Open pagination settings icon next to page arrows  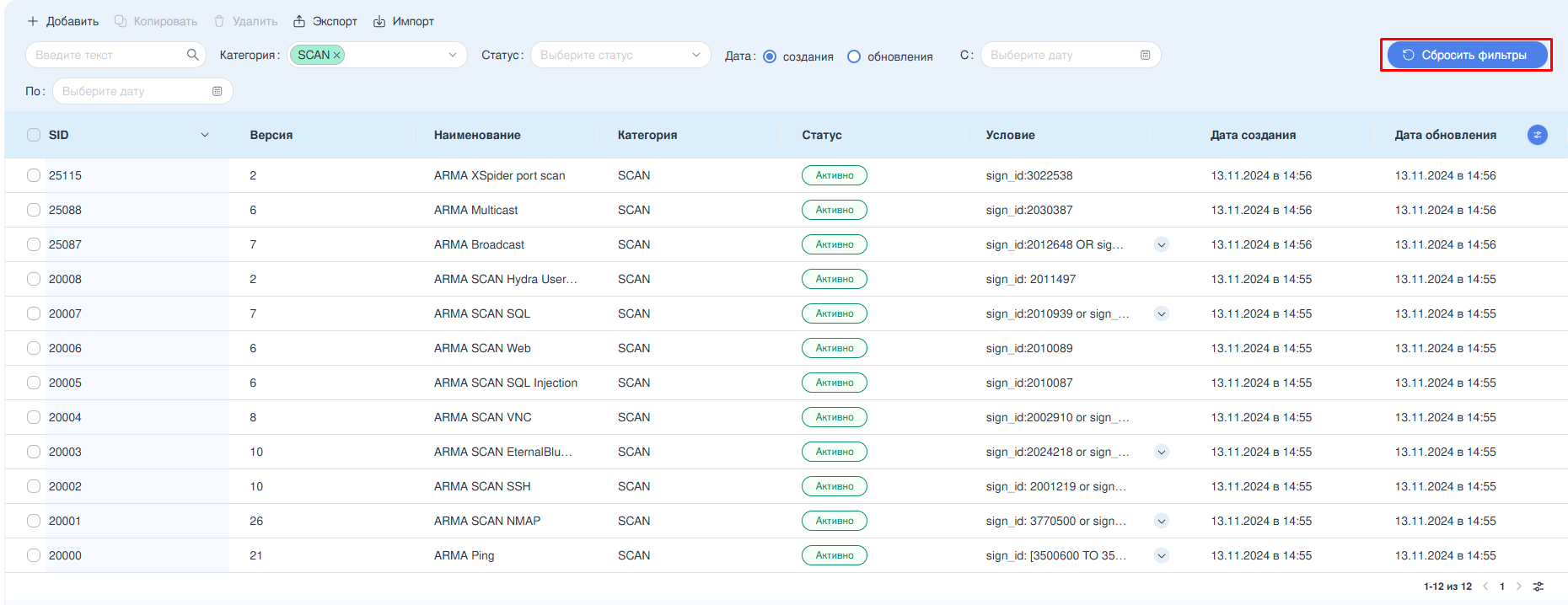click(x=1538, y=586)
